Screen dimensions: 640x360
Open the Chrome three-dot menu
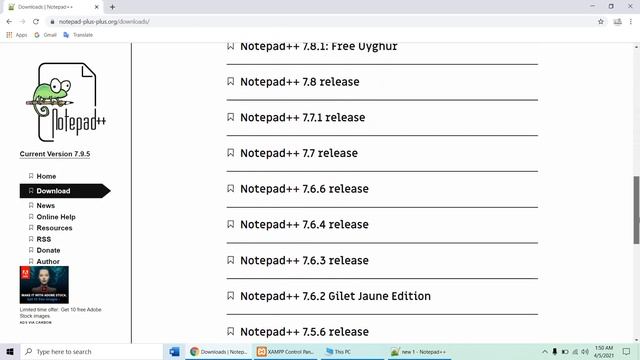click(x=631, y=22)
